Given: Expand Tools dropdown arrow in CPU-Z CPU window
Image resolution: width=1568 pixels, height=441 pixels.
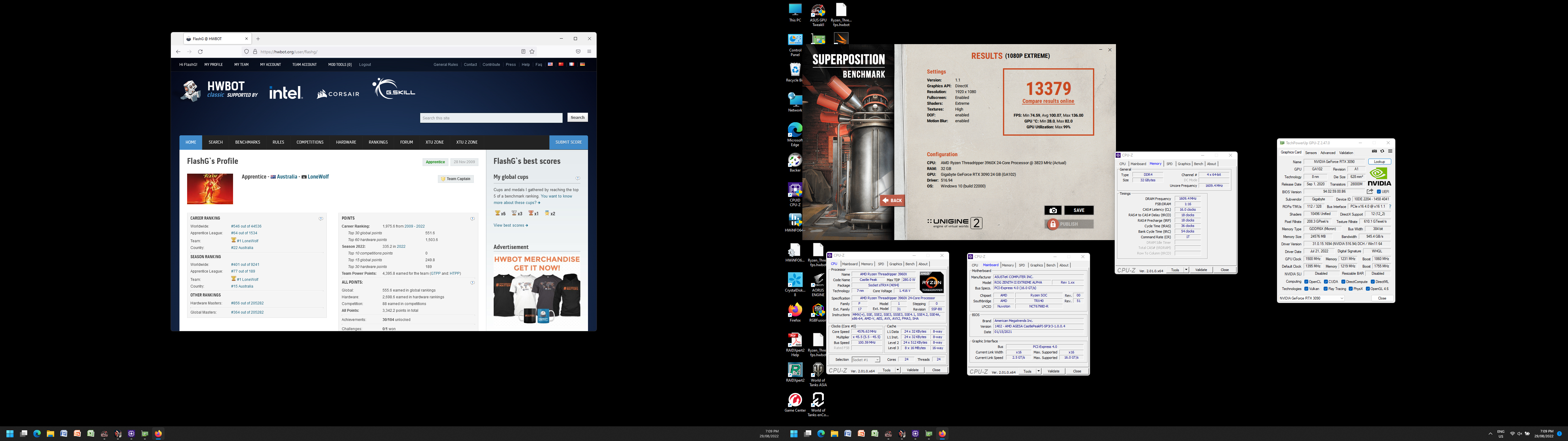Looking at the screenshot, I should (897, 370).
